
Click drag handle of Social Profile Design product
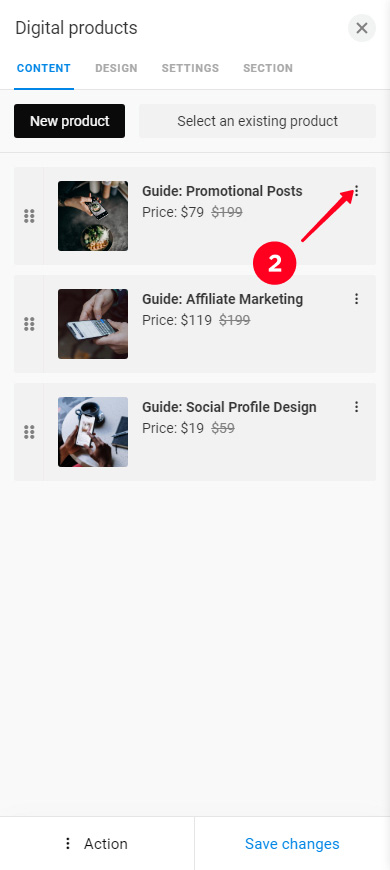tap(29, 432)
